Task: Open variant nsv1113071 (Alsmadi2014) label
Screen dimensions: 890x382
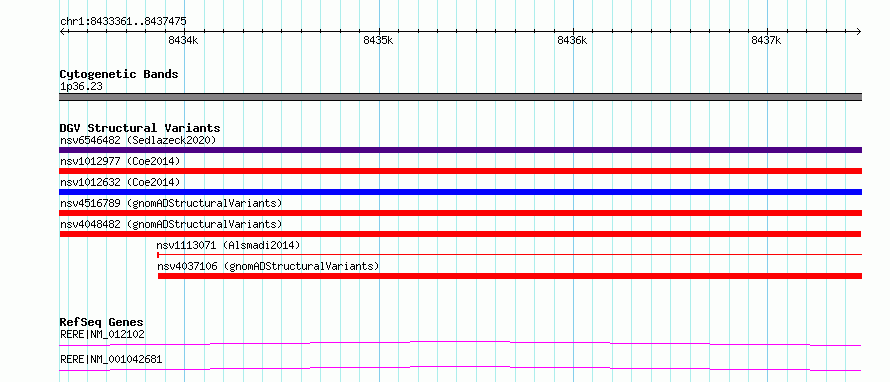Action: click(x=228, y=245)
